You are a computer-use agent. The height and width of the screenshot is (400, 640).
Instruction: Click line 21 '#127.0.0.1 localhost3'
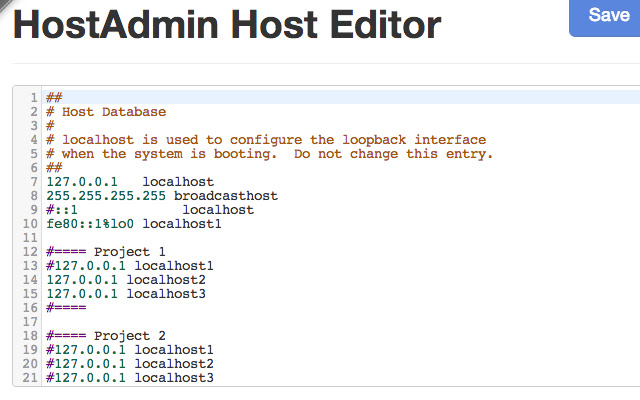(x=130, y=378)
